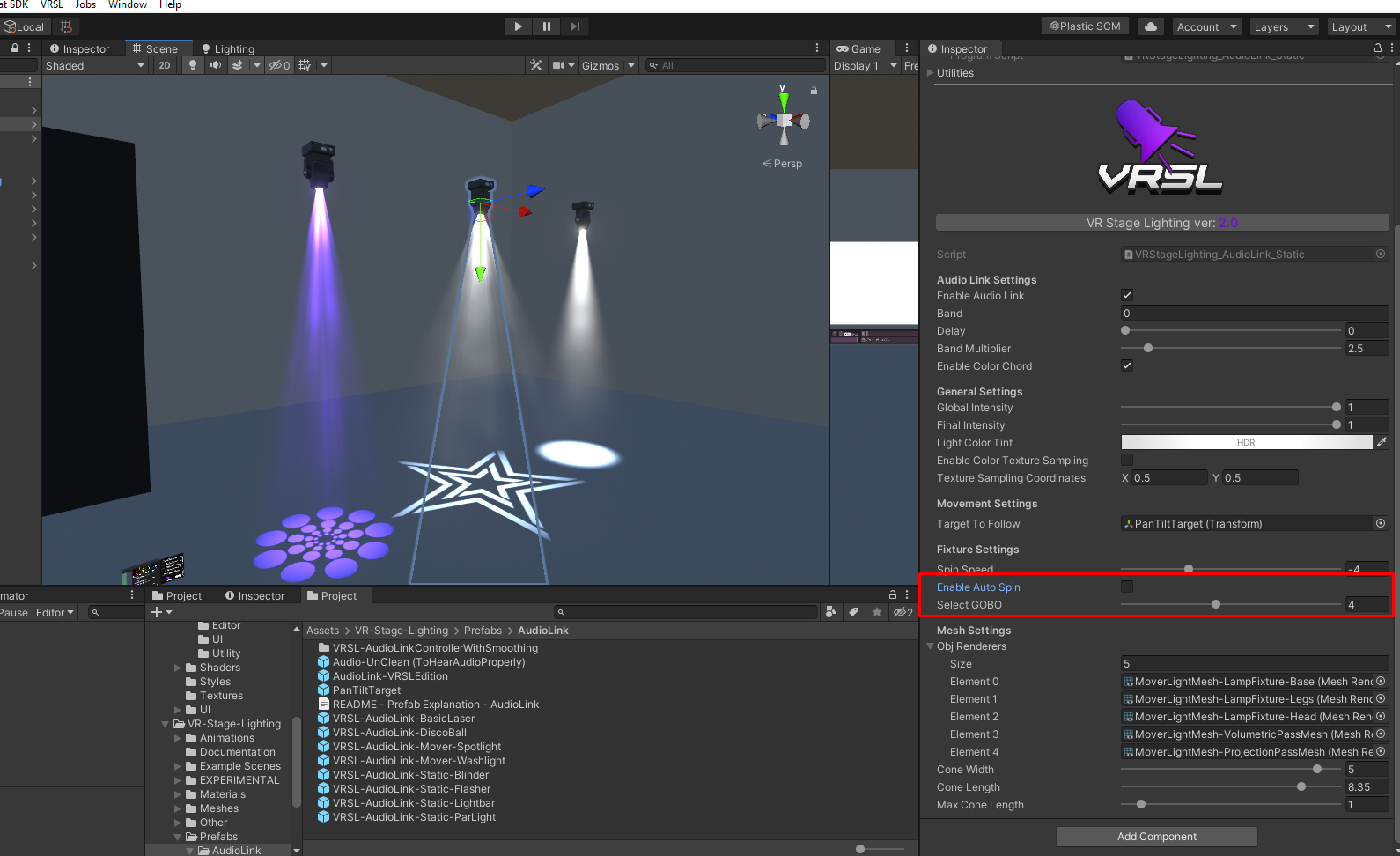The width and height of the screenshot is (1400, 856).
Task: Toggle scene effects (skybox) icon
Action: click(237, 65)
